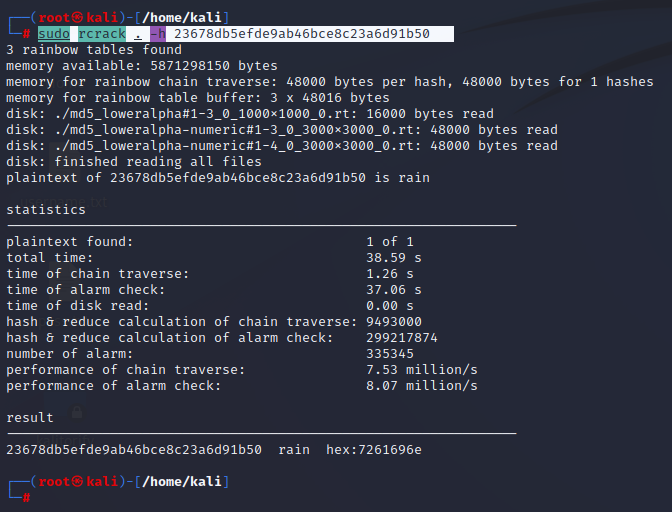Click the purple -h flag in command

(x=158, y=34)
